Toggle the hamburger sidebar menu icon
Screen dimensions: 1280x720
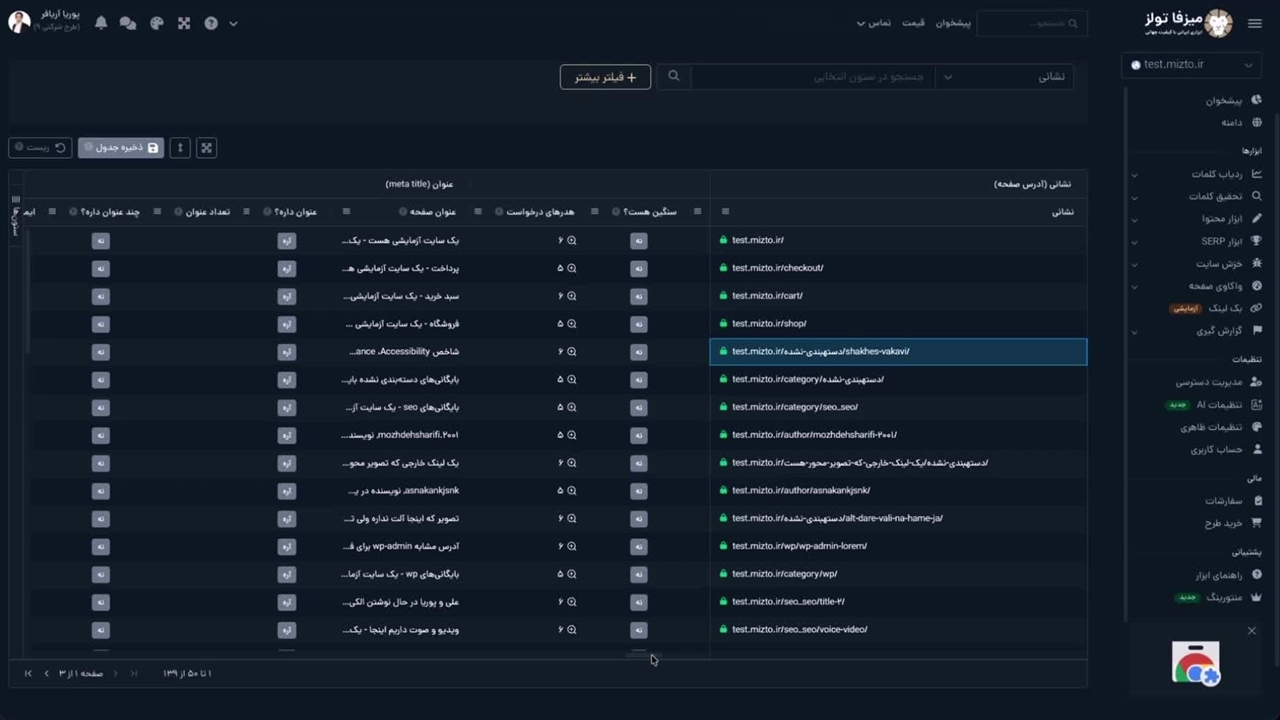[x=1255, y=23]
